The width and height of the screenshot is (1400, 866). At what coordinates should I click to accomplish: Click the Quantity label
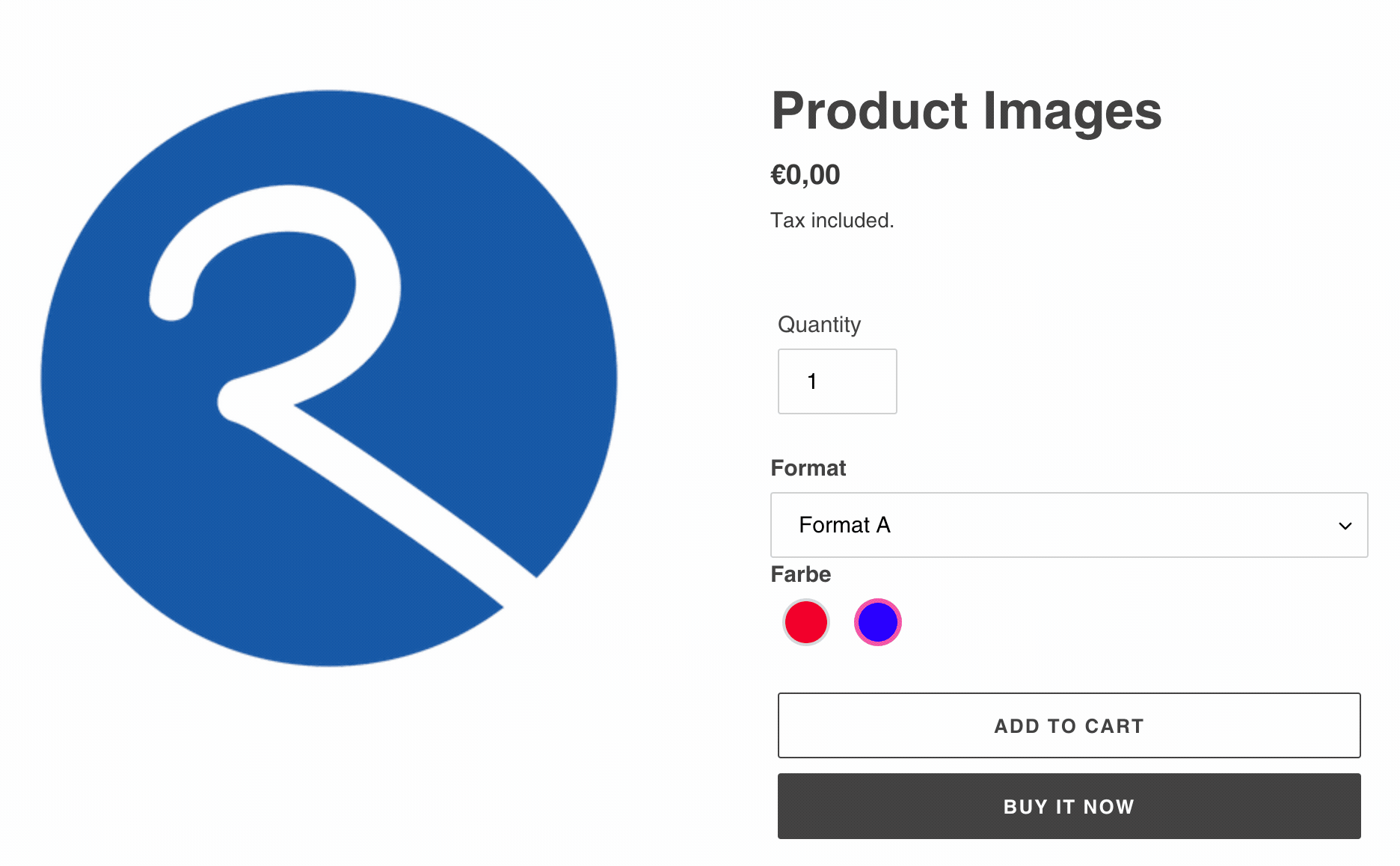pyautogui.click(x=819, y=325)
